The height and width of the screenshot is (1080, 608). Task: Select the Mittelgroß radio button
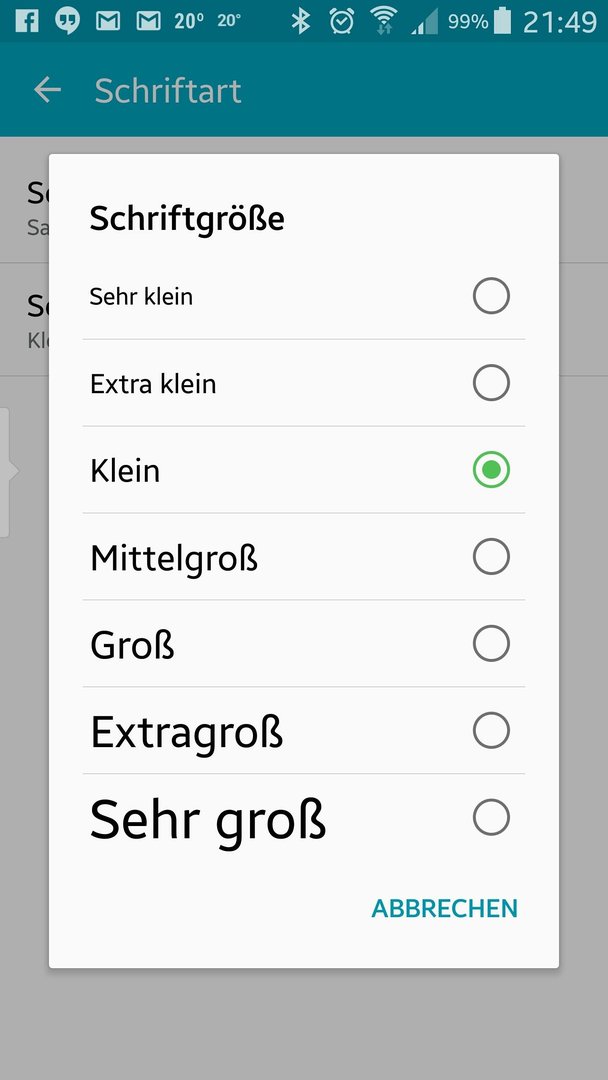[x=491, y=557]
